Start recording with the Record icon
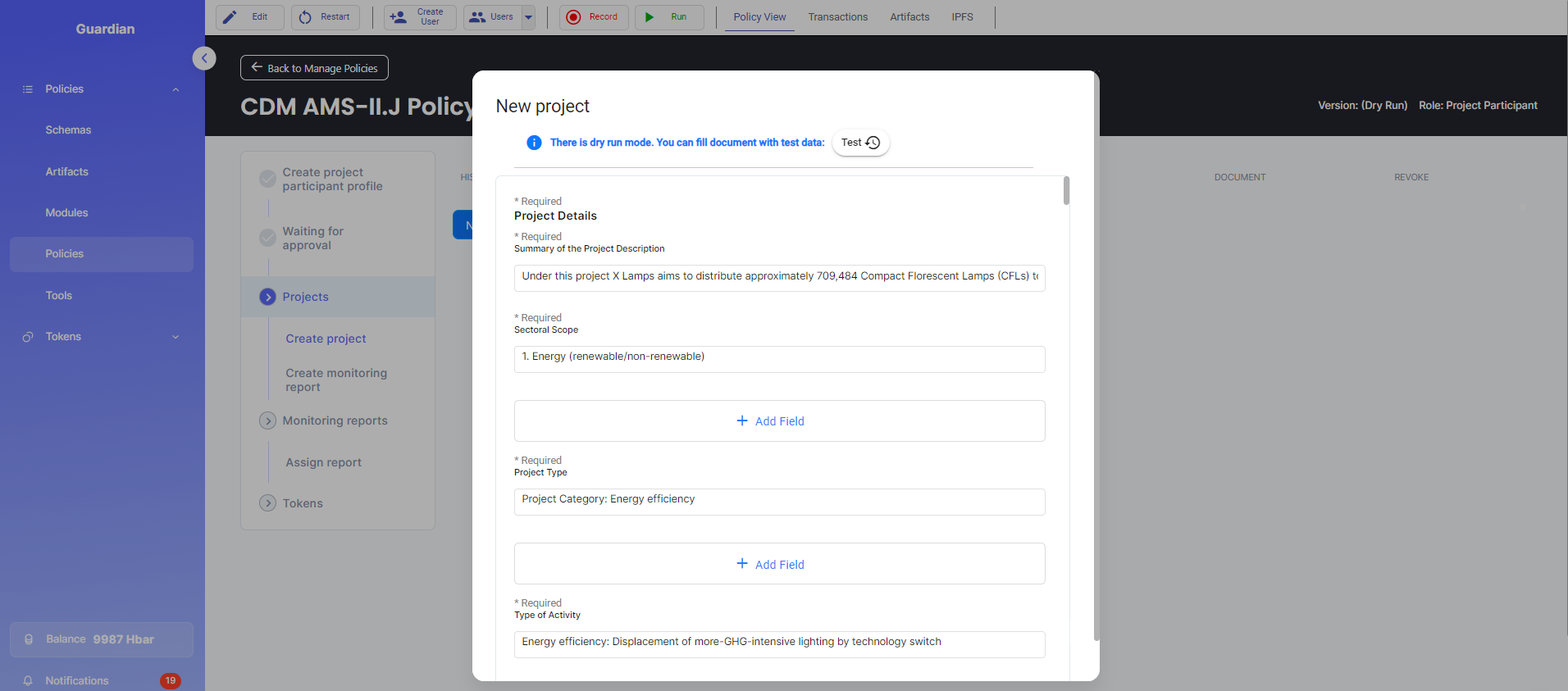 click(x=573, y=17)
